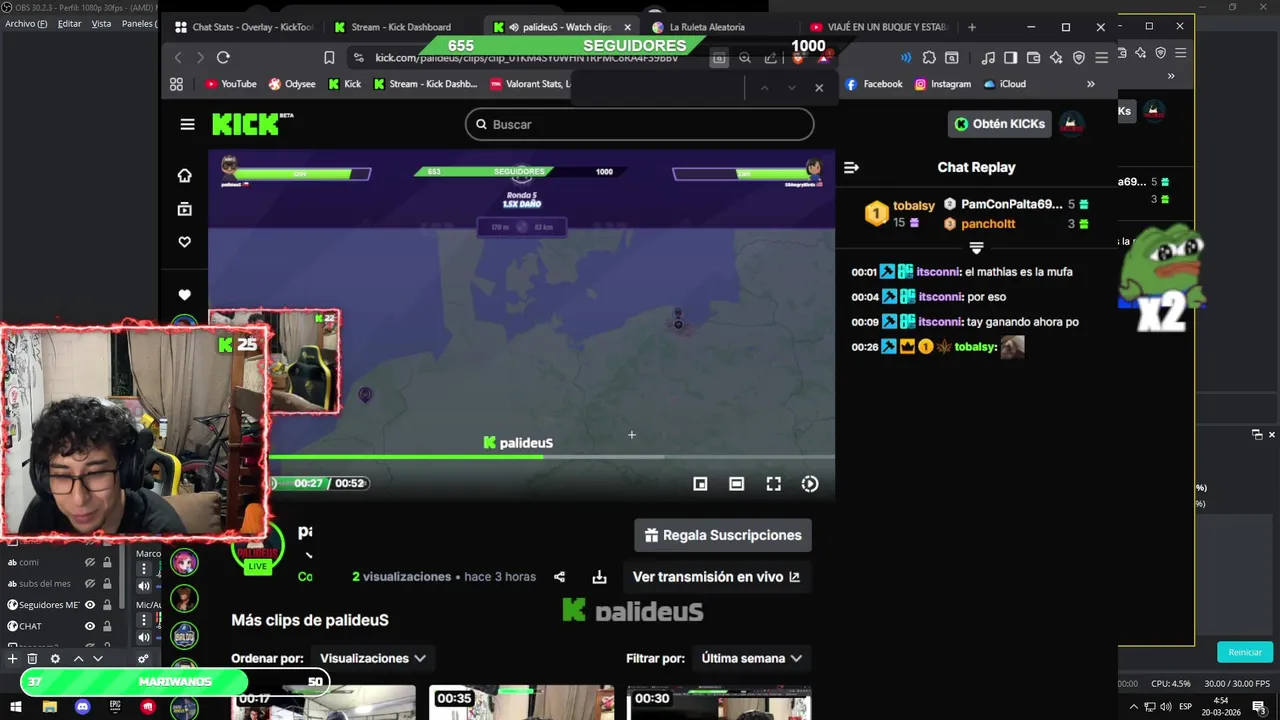Open Windows Start menu
Image resolution: width=1280 pixels, height=720 pixels.
tap(16, 707)
